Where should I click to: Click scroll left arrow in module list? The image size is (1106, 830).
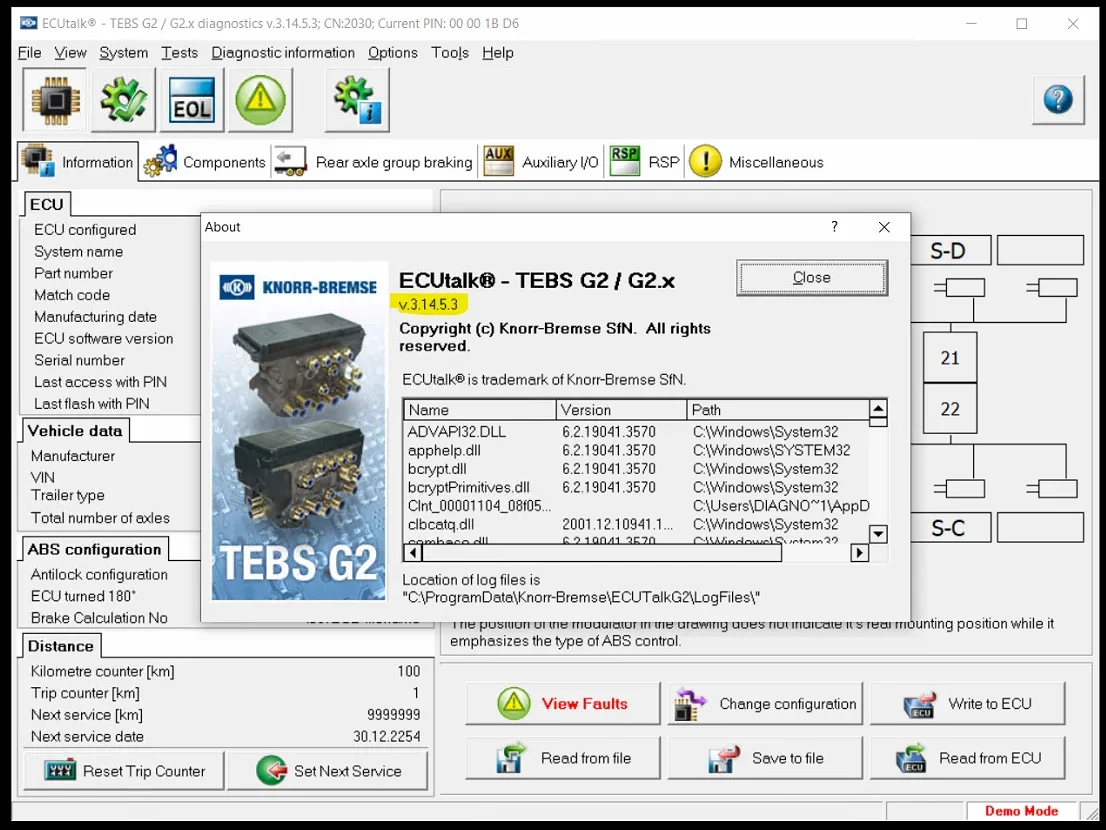coord(413,553)
